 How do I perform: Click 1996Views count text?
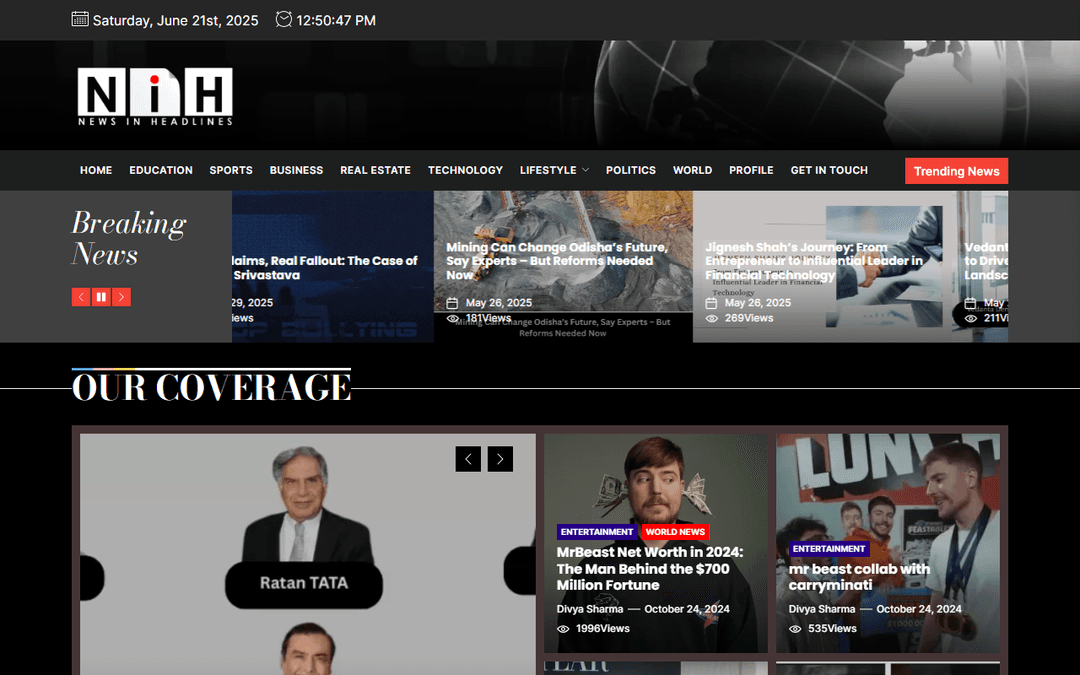tap(603, 629)
